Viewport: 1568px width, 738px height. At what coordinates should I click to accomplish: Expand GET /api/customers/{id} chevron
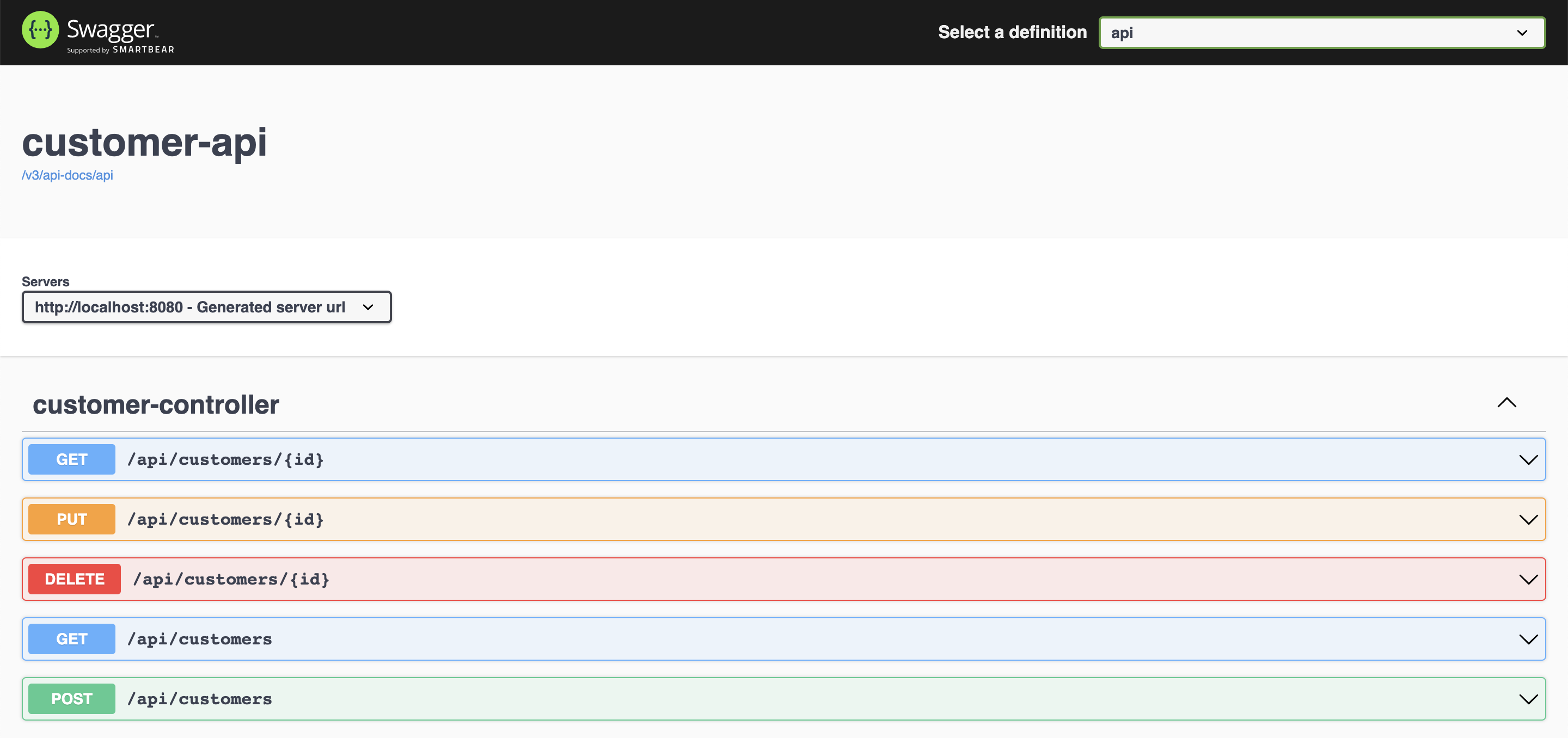coord(1528,459)
